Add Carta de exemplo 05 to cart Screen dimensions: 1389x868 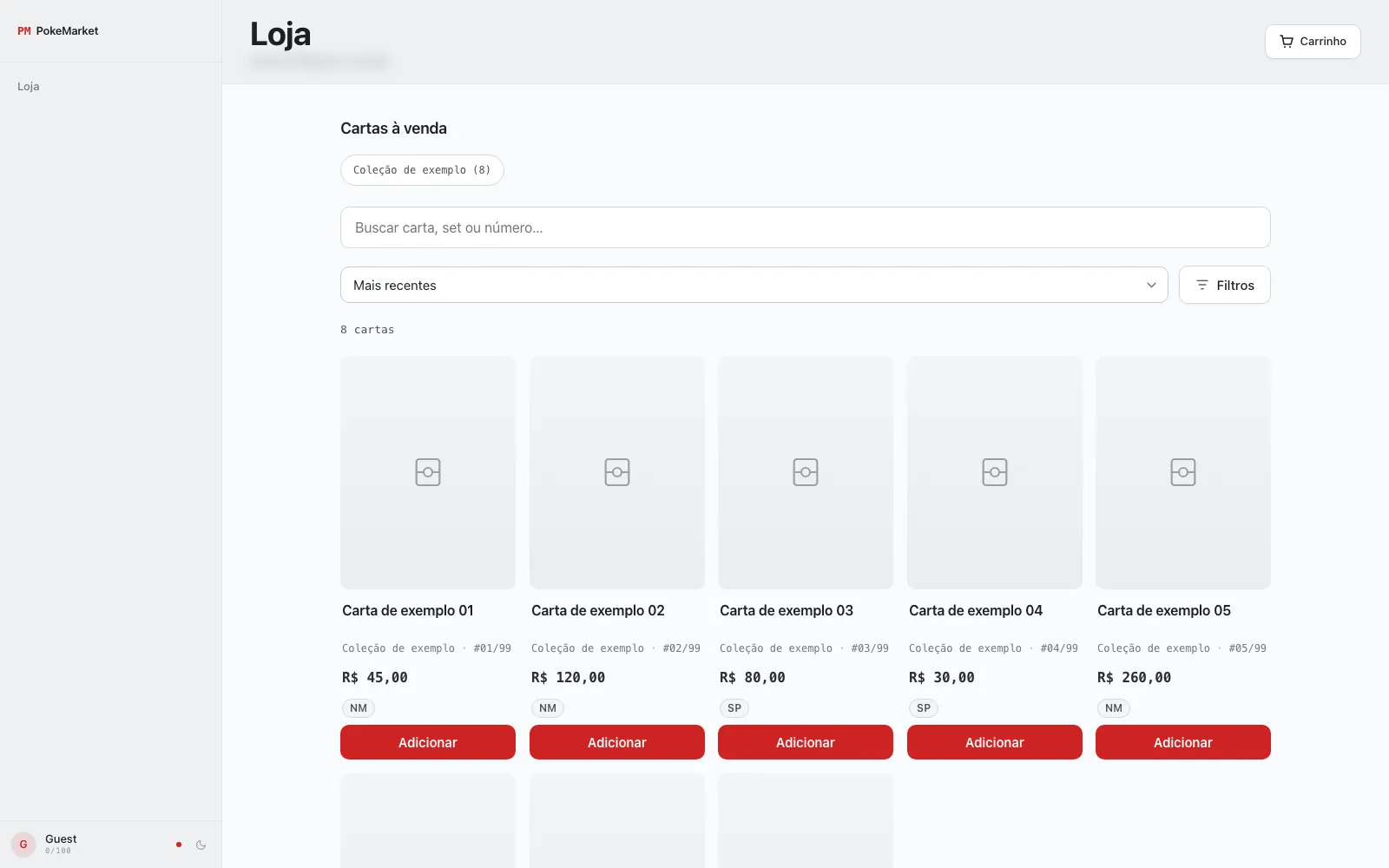coord(1183,742)
